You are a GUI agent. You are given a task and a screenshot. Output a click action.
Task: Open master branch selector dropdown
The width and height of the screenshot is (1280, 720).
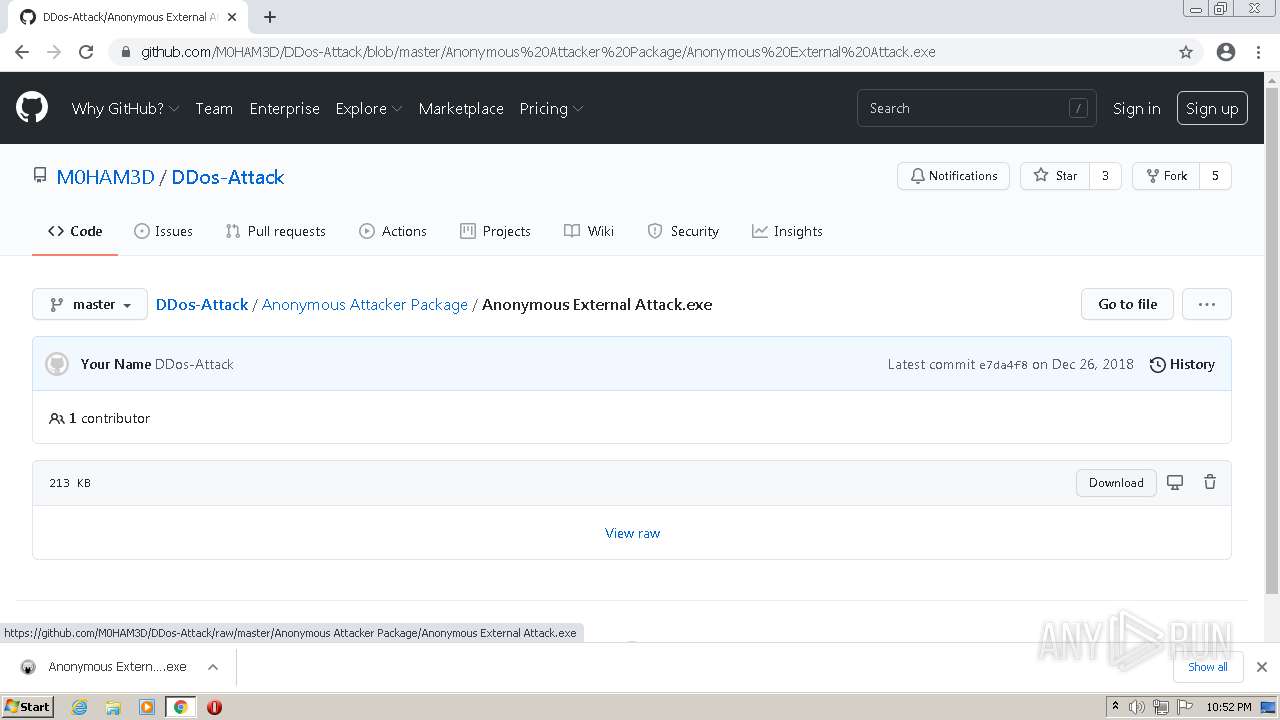90,304
